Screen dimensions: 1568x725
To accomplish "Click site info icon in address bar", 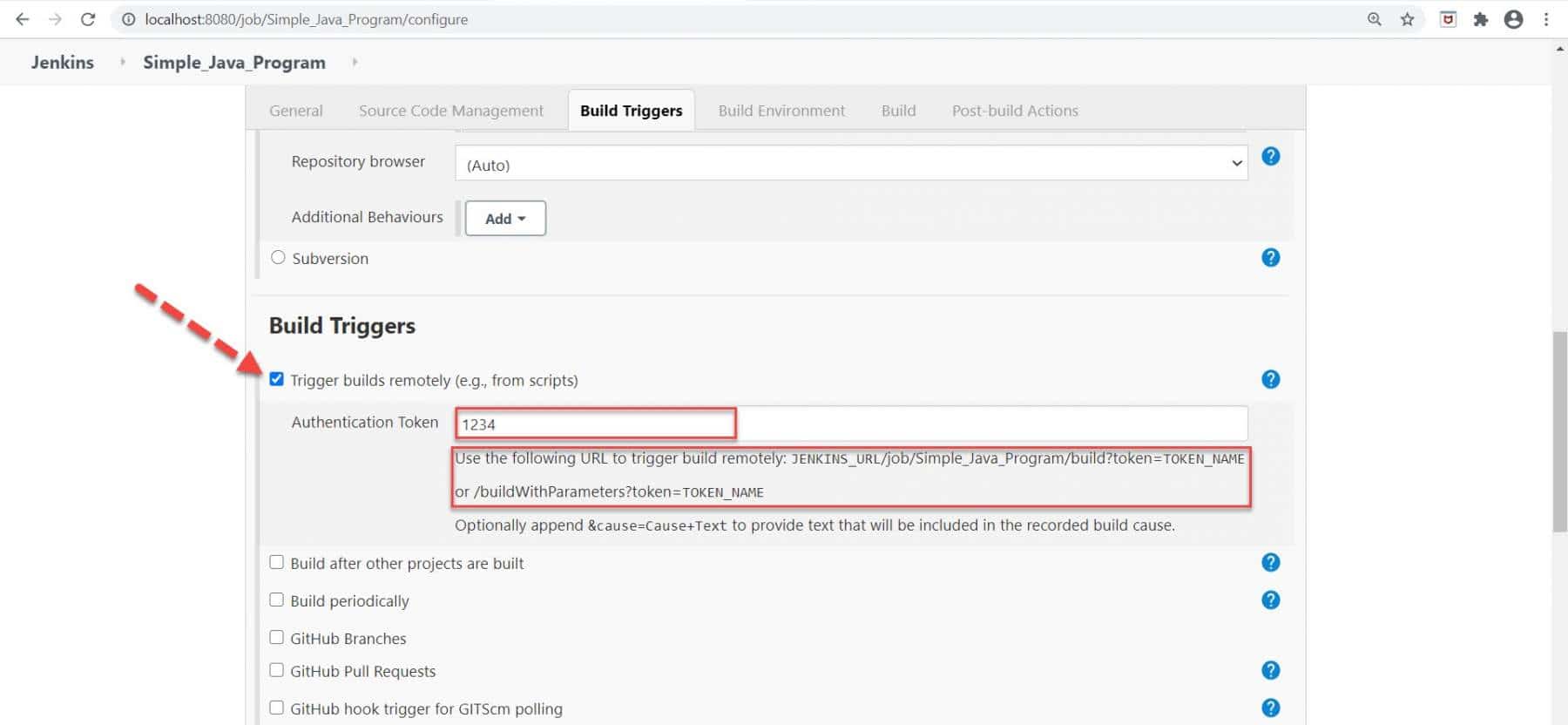I will [x=129, y=19].
